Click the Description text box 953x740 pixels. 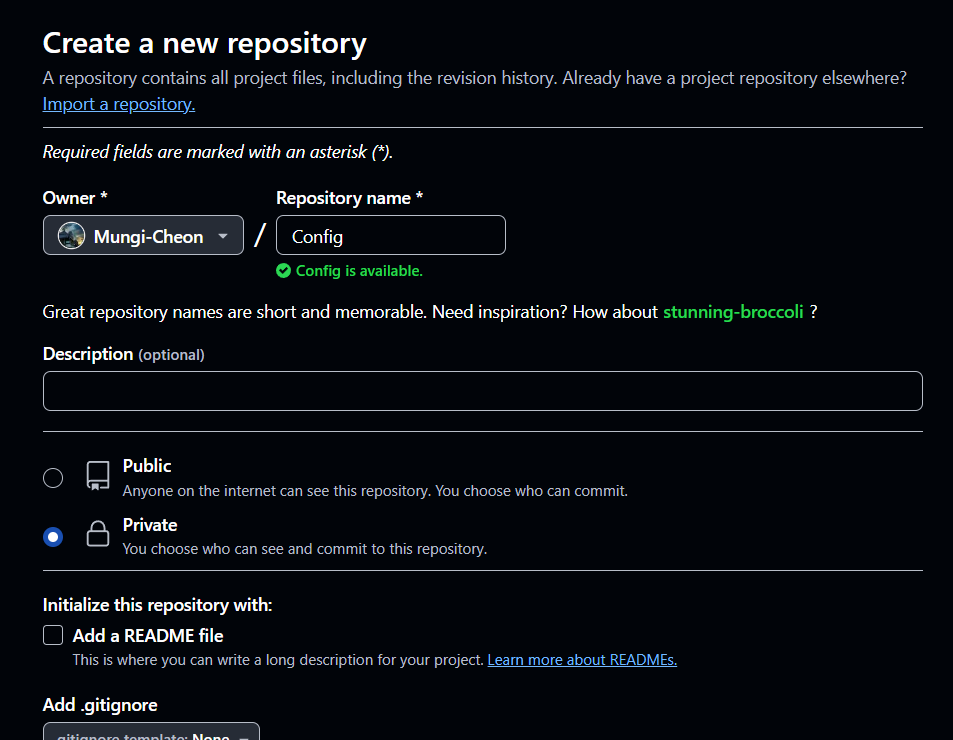tap(483, 391)
